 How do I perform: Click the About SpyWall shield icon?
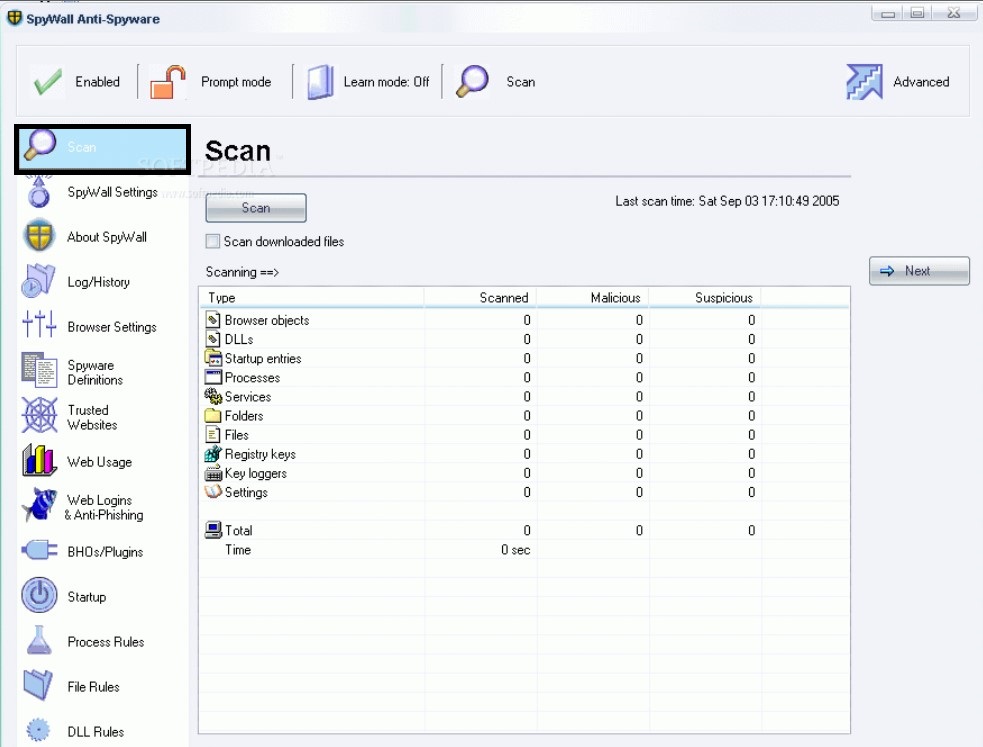coord(39,236)
